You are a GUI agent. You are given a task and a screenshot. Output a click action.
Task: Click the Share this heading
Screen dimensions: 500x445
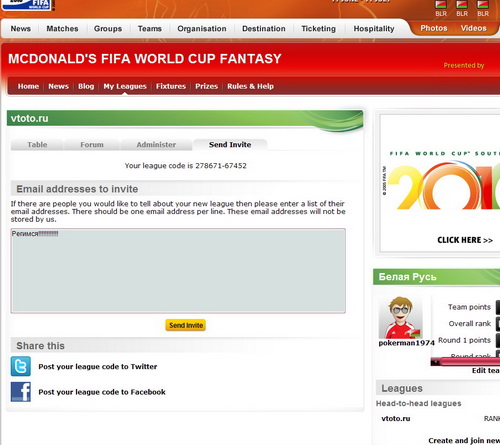click(40, 346)
